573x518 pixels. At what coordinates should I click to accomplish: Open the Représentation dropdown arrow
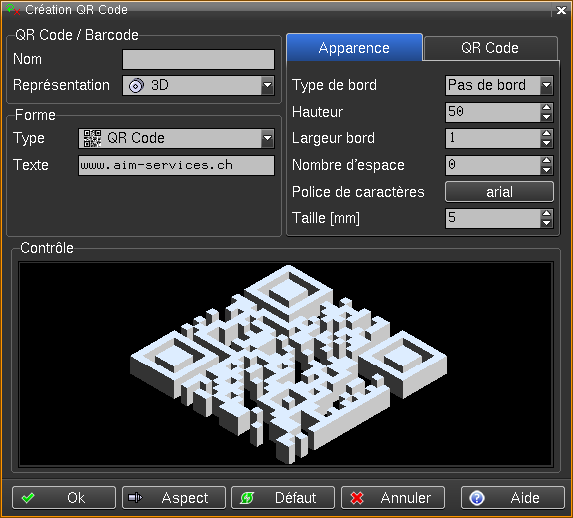click(267, 86)
